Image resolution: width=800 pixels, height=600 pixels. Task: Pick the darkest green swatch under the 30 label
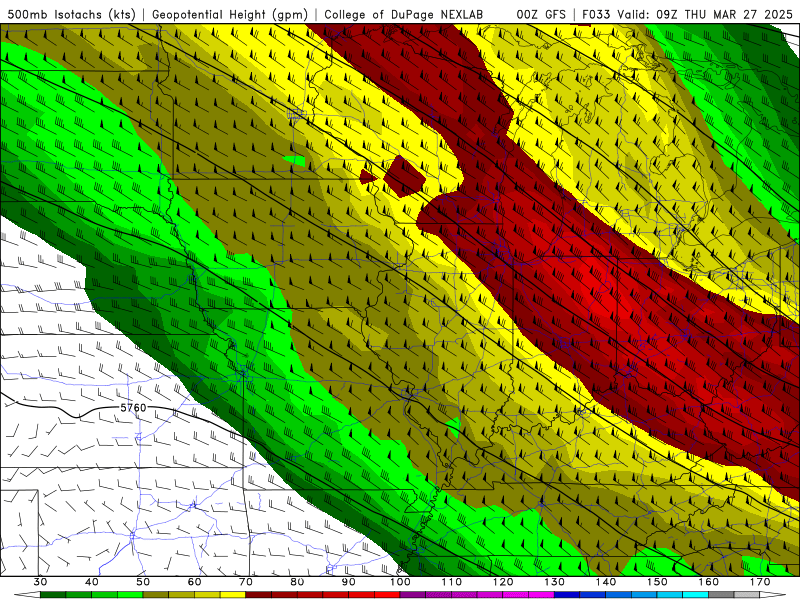point(53,595)
